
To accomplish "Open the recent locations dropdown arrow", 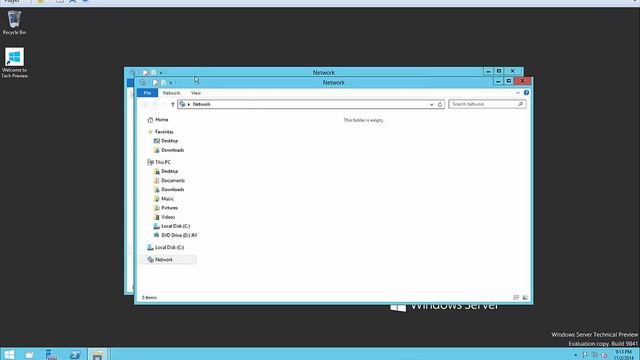I will [164, 104].
